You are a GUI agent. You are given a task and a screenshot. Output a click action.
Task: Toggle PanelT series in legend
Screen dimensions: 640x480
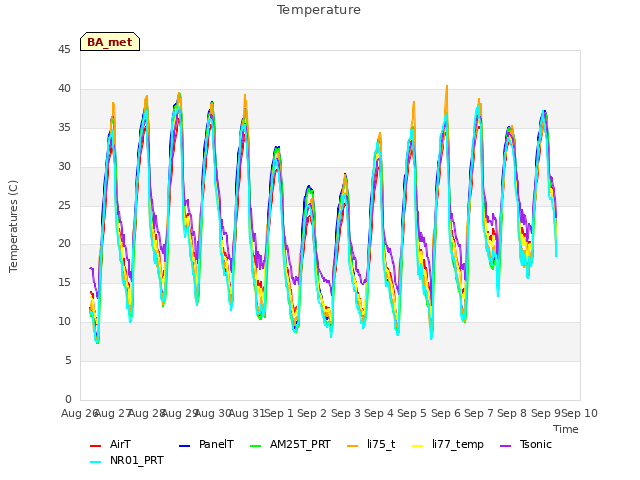207,444
